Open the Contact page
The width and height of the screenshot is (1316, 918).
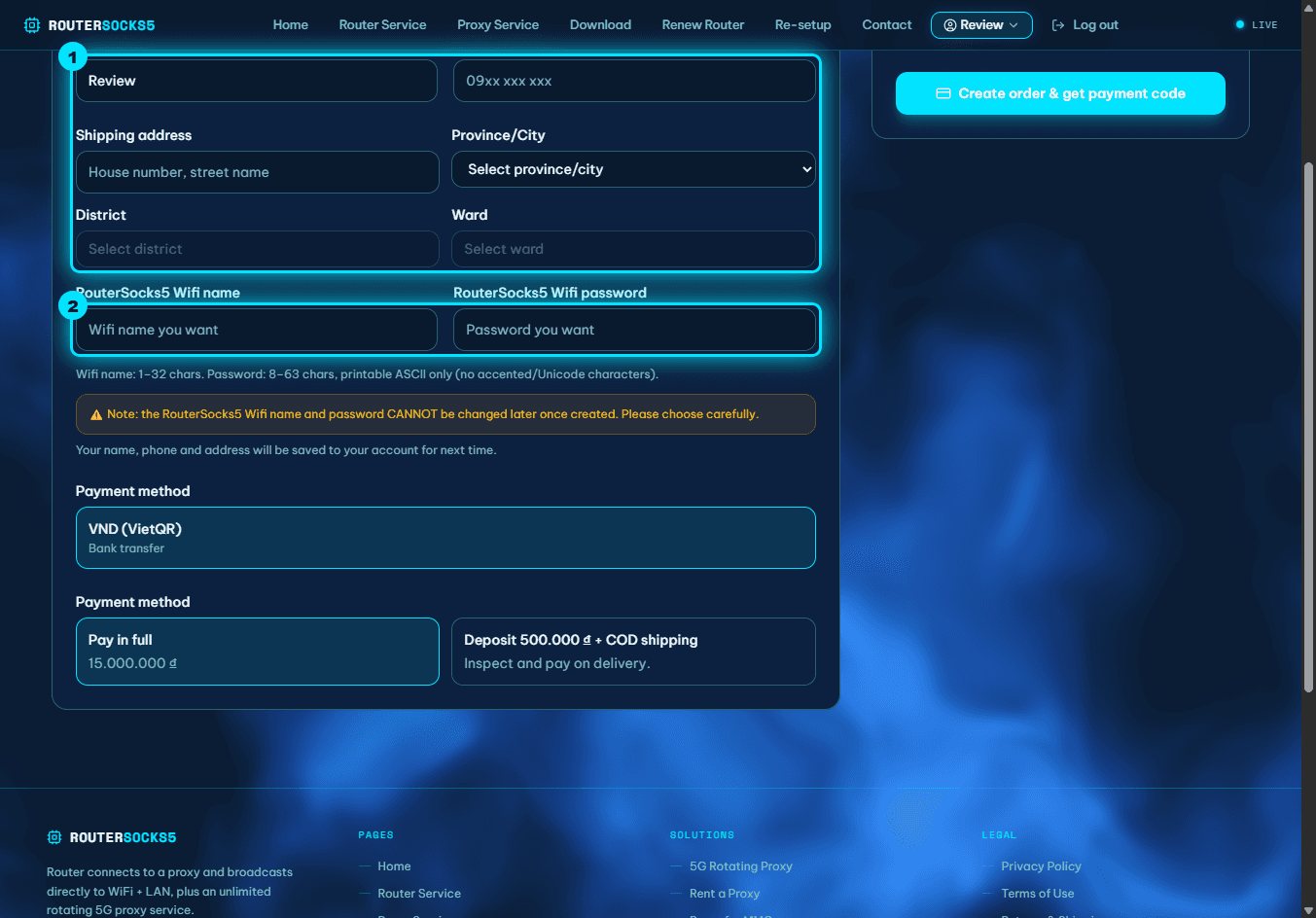click(x=887, y=25)
